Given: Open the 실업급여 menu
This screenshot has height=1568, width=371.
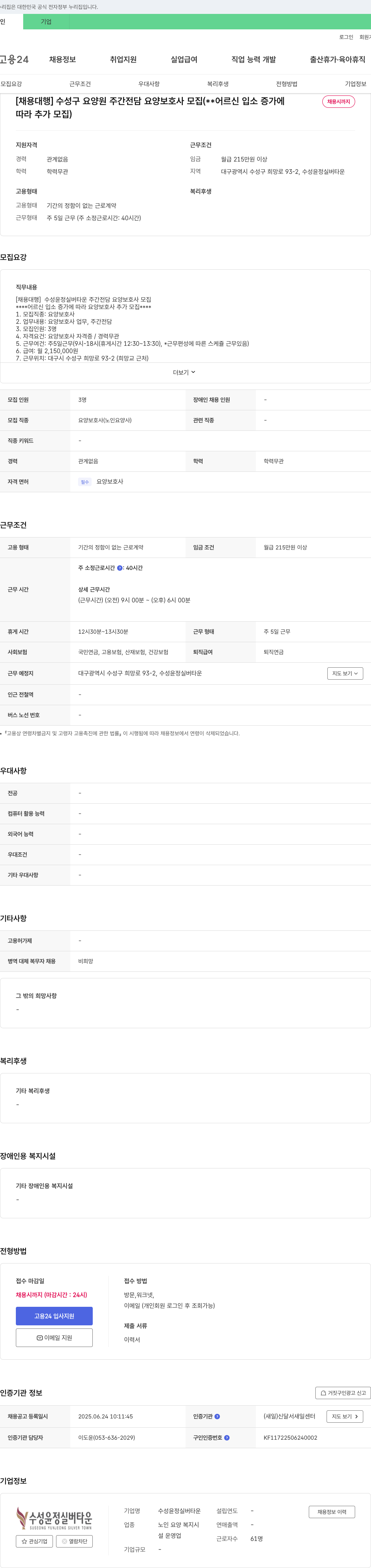Looking at the screenshot, I should (184, 60).
